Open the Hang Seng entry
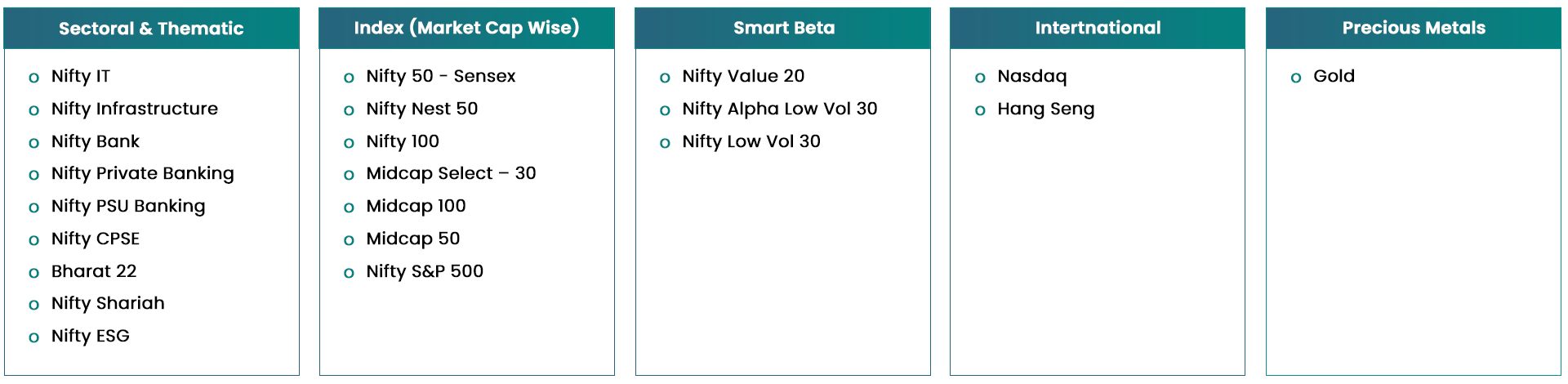This screenshot has height=384, width=1568. (1045, 109)
